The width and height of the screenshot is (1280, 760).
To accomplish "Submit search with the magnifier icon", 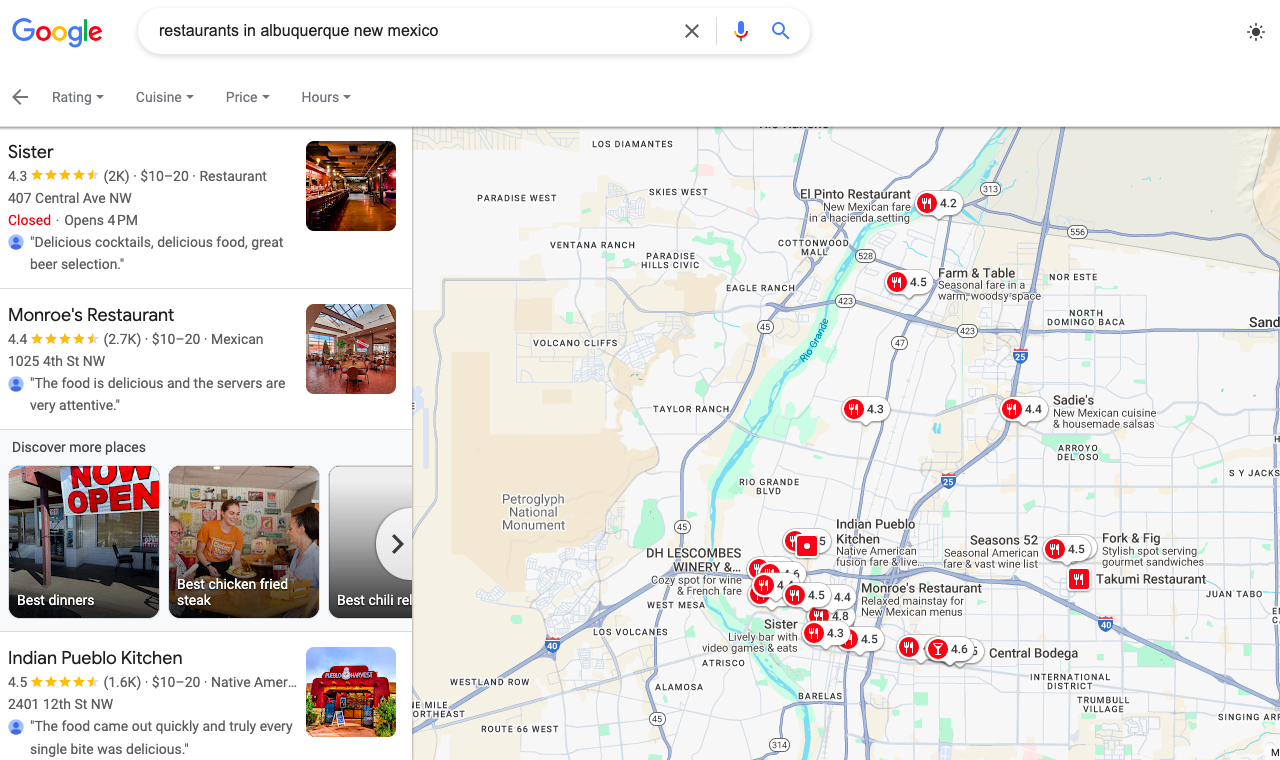I will point(781,31).
